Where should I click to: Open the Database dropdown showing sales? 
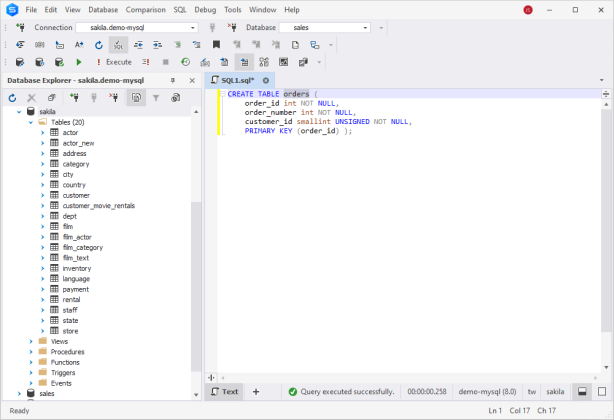[325, 28]
